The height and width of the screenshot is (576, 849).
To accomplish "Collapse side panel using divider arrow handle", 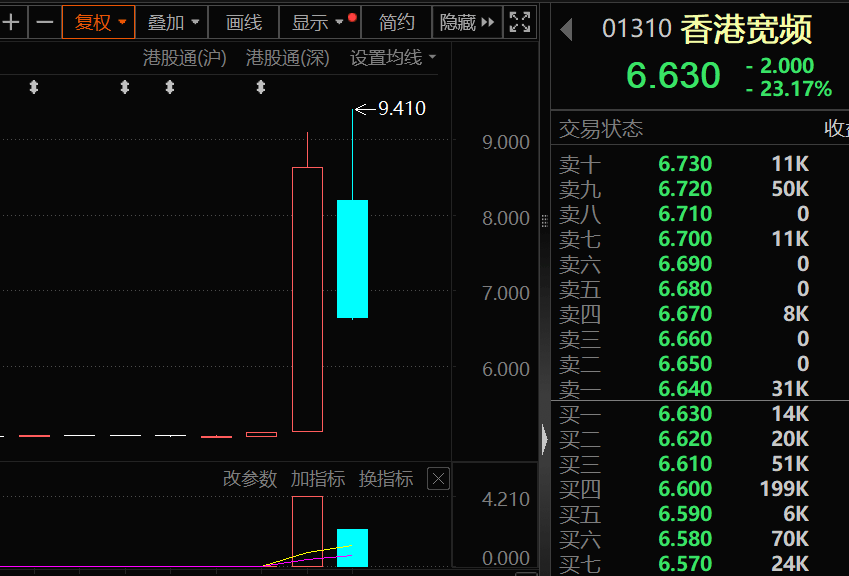I will [x=545, y=438].
